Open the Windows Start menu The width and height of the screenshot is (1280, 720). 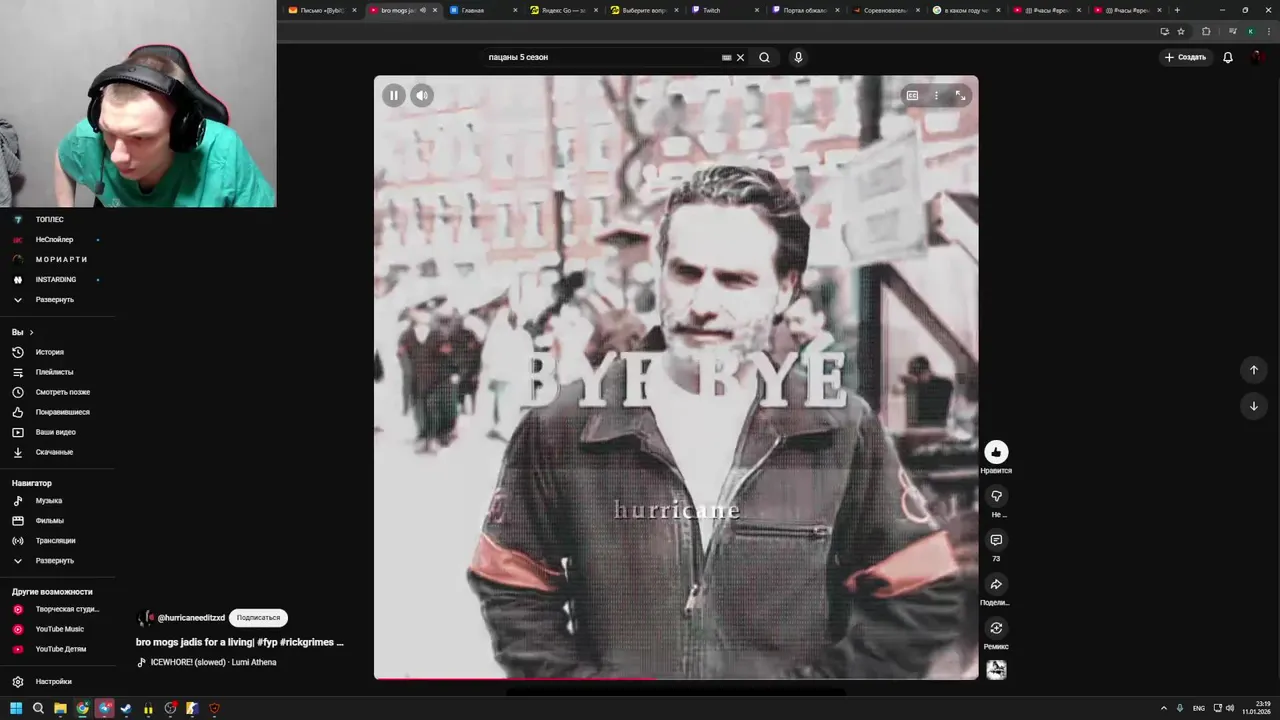(x=16, y=708)
